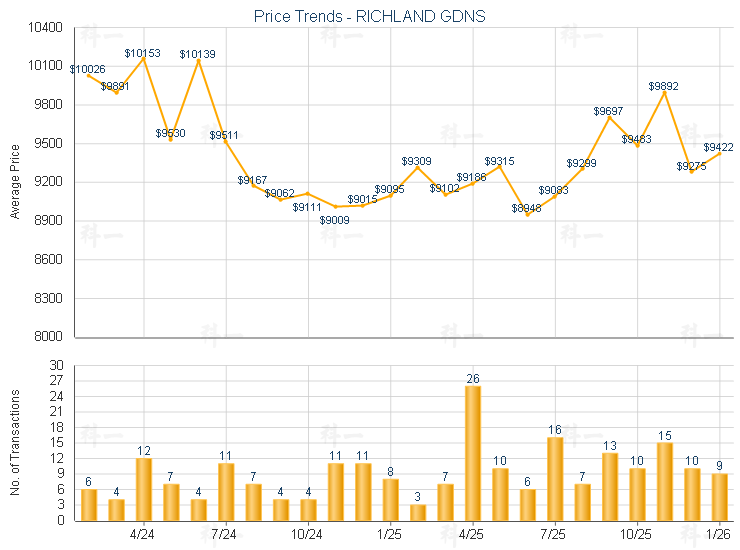The height and width of the screenshot is (550, 740).
Task: Click the $9697 price data point
Action: pyautogui.click(x=609, y=117)
